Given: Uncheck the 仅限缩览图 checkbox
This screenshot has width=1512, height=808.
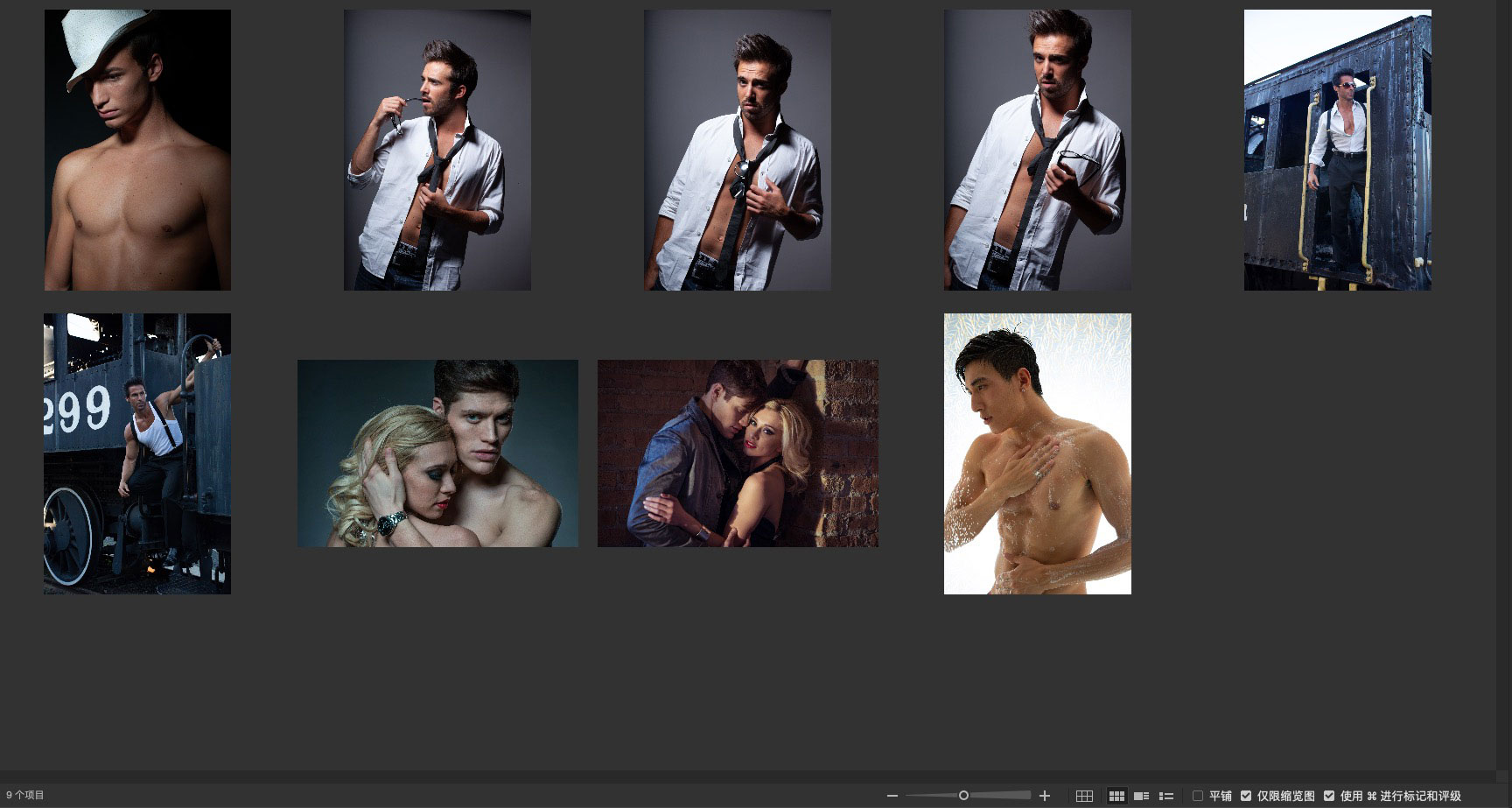Looking at the screenshot, I should click(x=1246, y=796).
